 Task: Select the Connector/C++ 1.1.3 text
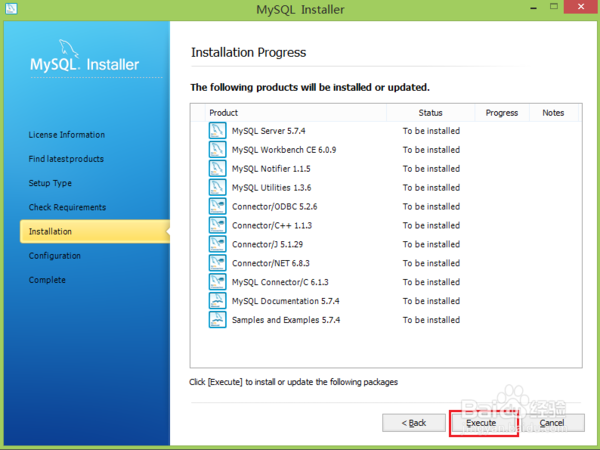(x=272, y=225)
